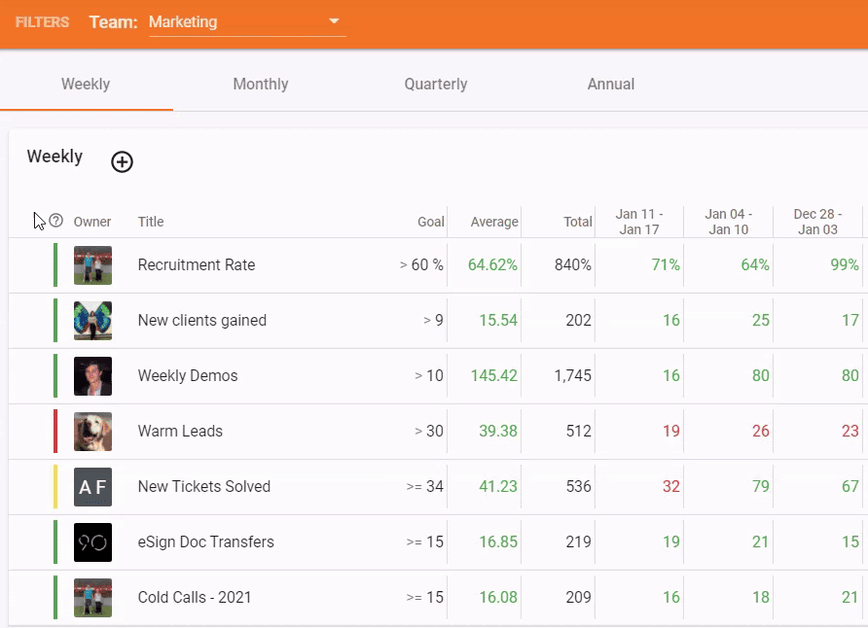Viewport: 868px width, 628px height.
Task: Click the butterfly avatar for New clients gained
Action: tap(93, 321)
